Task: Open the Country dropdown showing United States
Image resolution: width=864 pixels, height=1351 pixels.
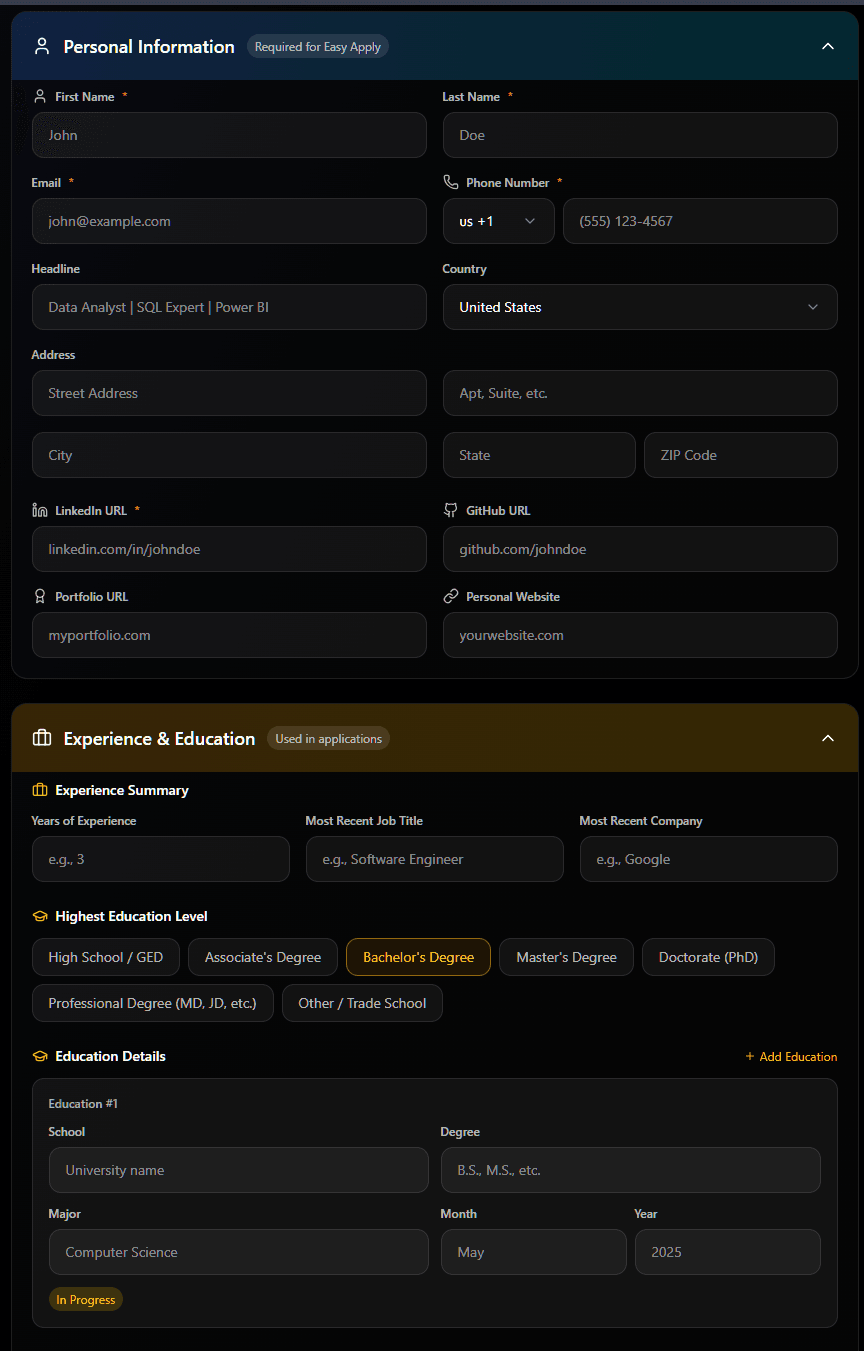Action: 640,307
